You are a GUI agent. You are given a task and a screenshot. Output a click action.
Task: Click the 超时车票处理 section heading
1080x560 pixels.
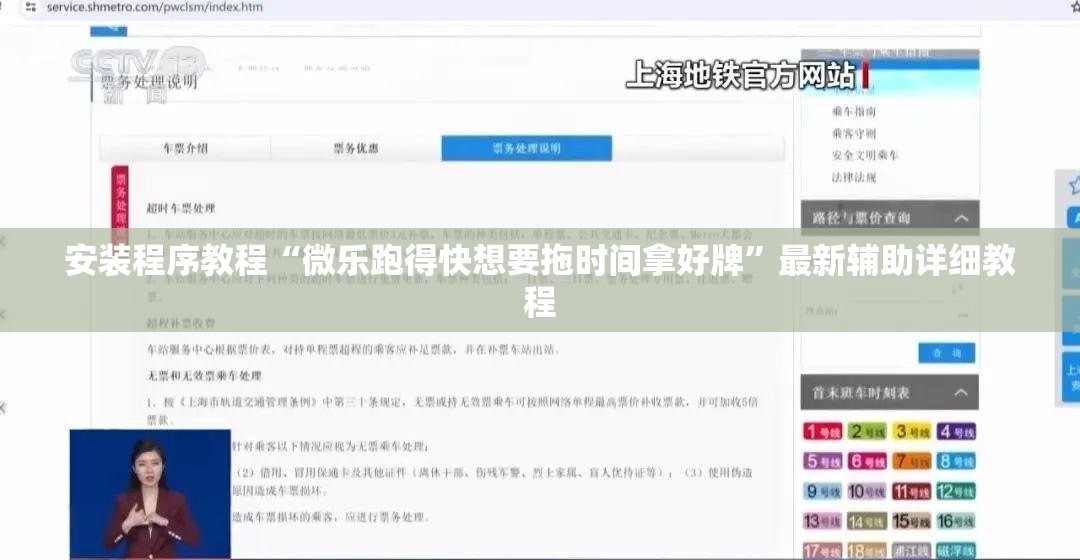click(x=181, y=208)
